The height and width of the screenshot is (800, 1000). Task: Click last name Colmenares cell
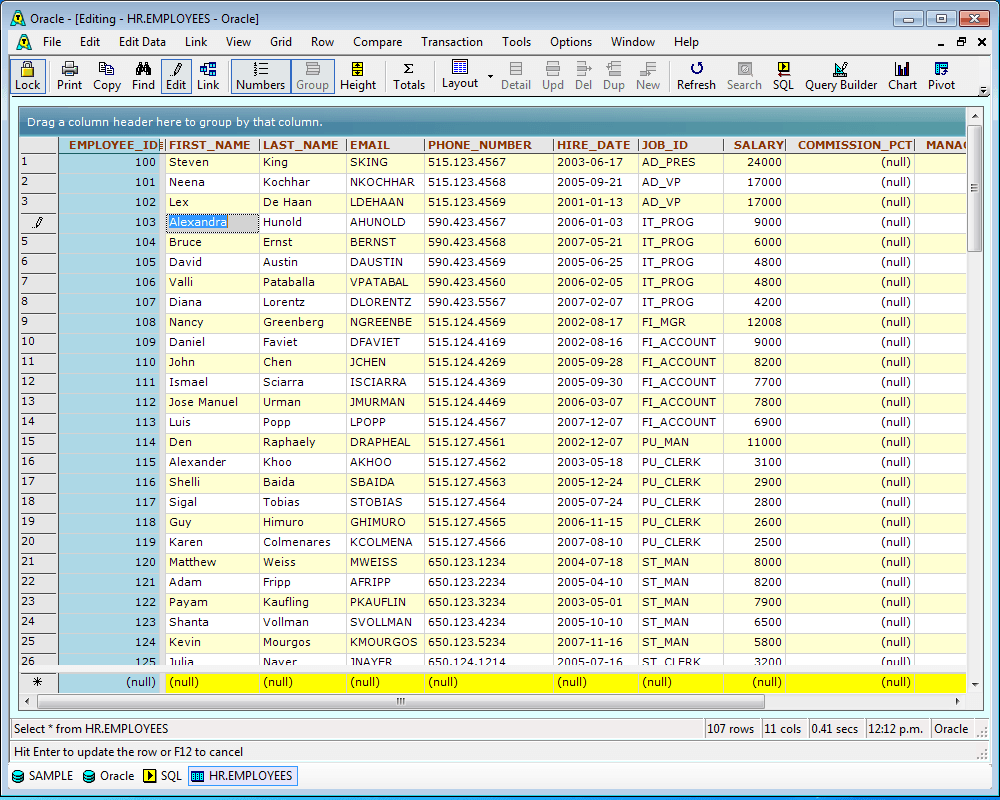click(x=303, y=543)
